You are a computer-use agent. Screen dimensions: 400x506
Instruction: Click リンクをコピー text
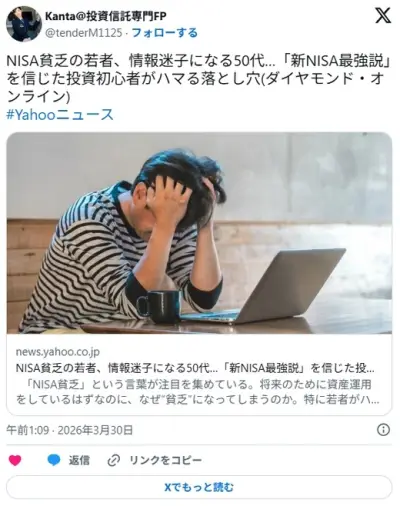[x=165, y=460]
